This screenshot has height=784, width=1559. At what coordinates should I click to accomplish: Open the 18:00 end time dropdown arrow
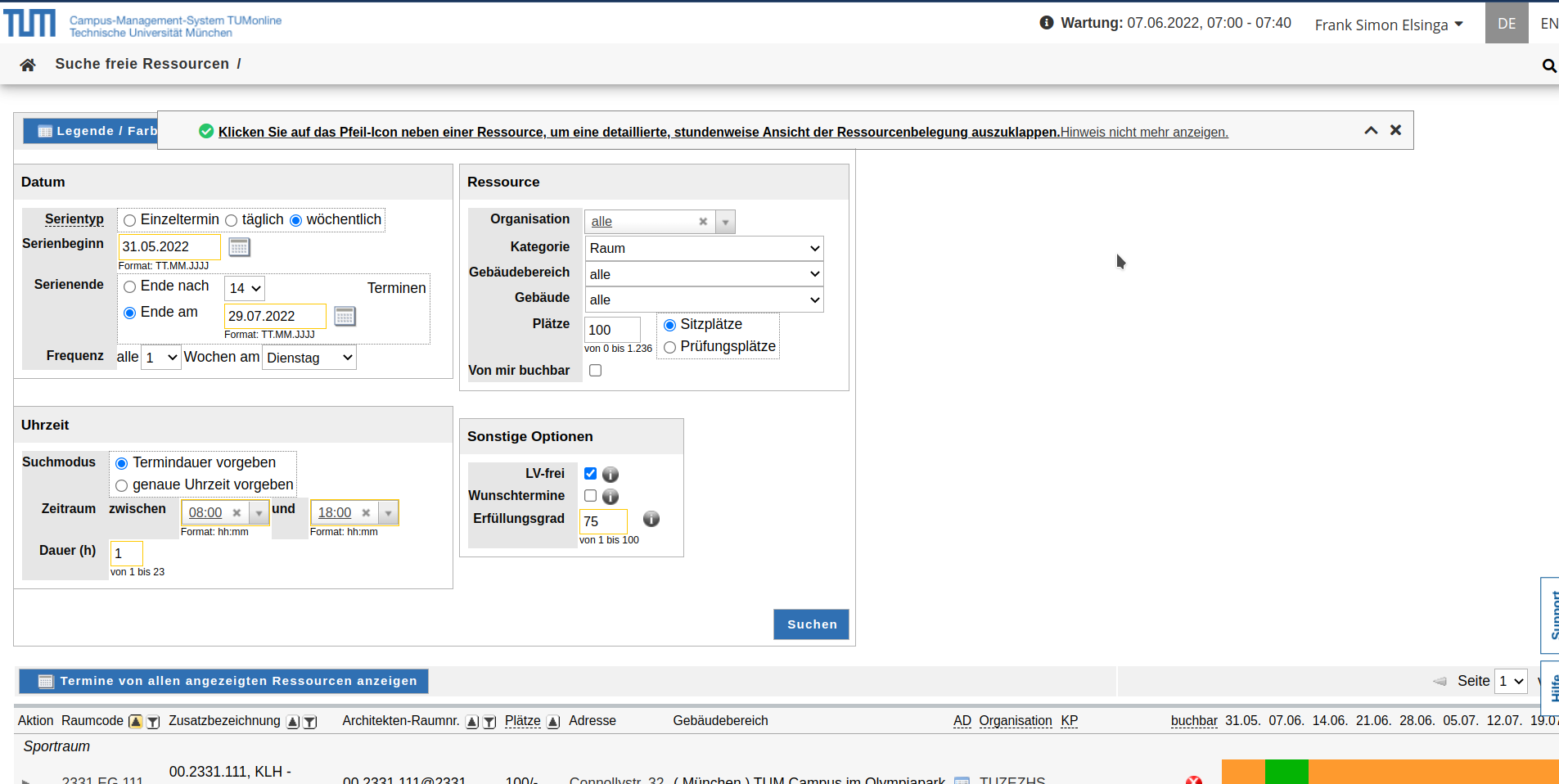389,513
